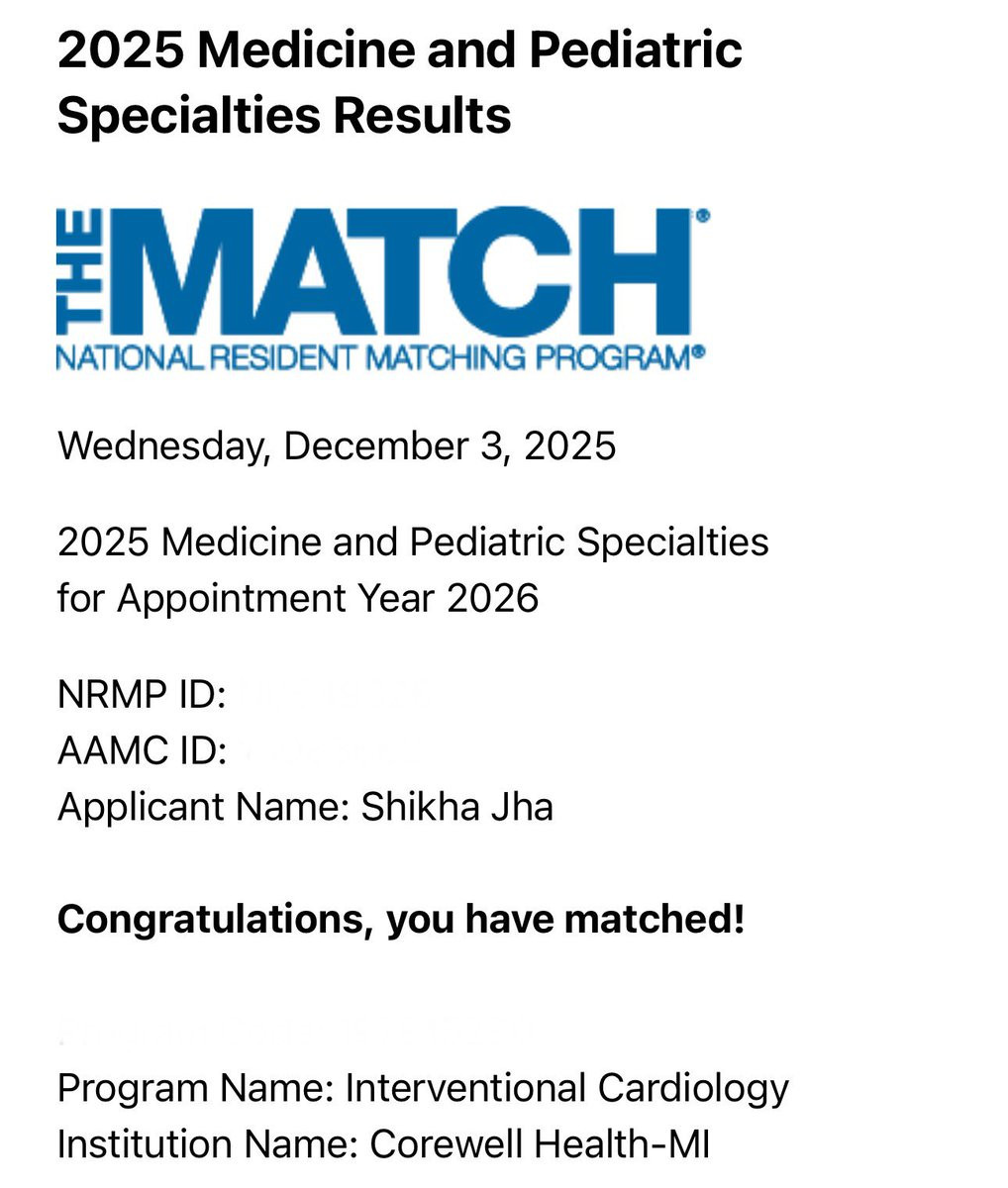Select the Appointment Year 2026 text
1008x1188 pixels.
coord(328,598)
